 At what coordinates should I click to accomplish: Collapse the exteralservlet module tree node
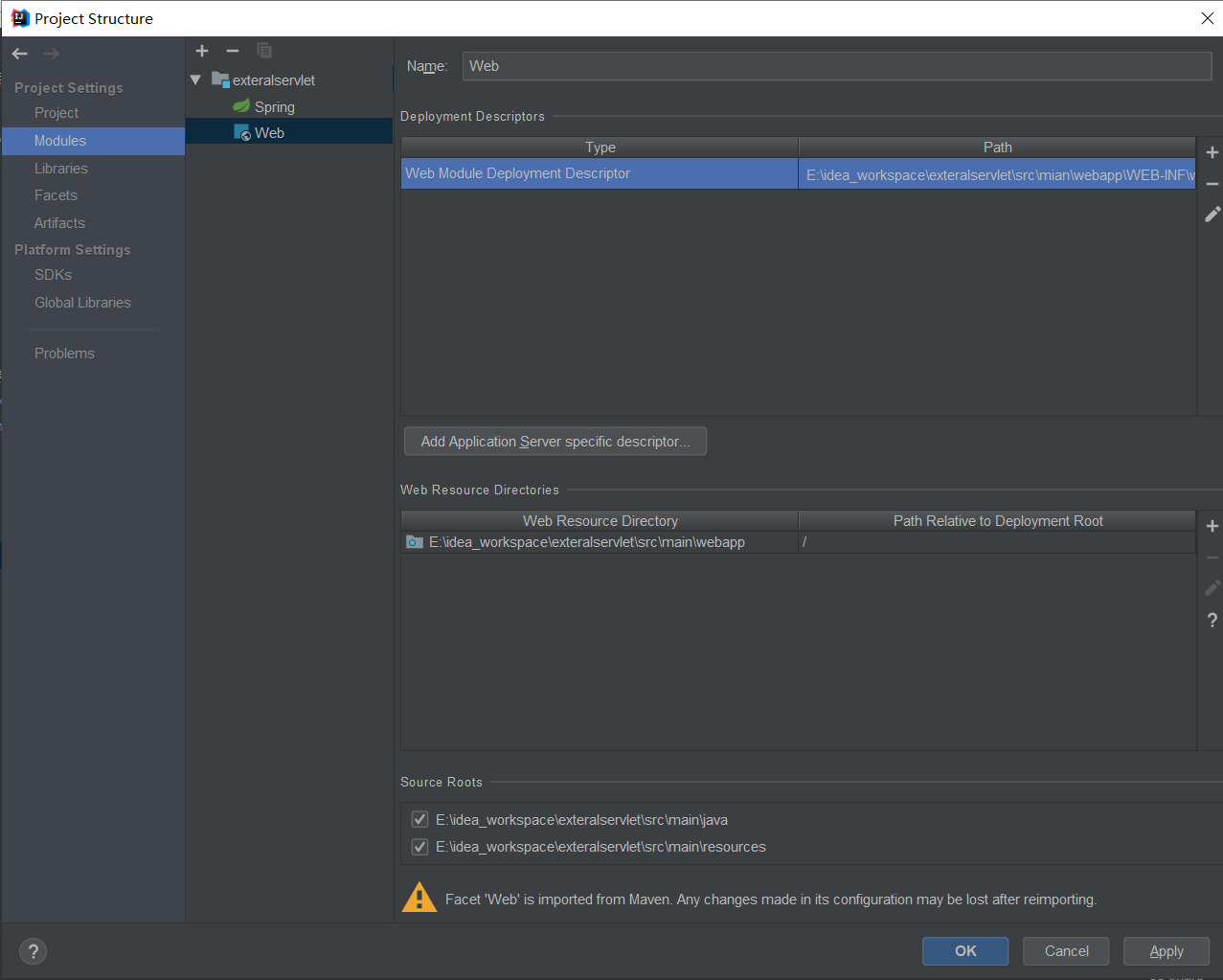(196, 80)
